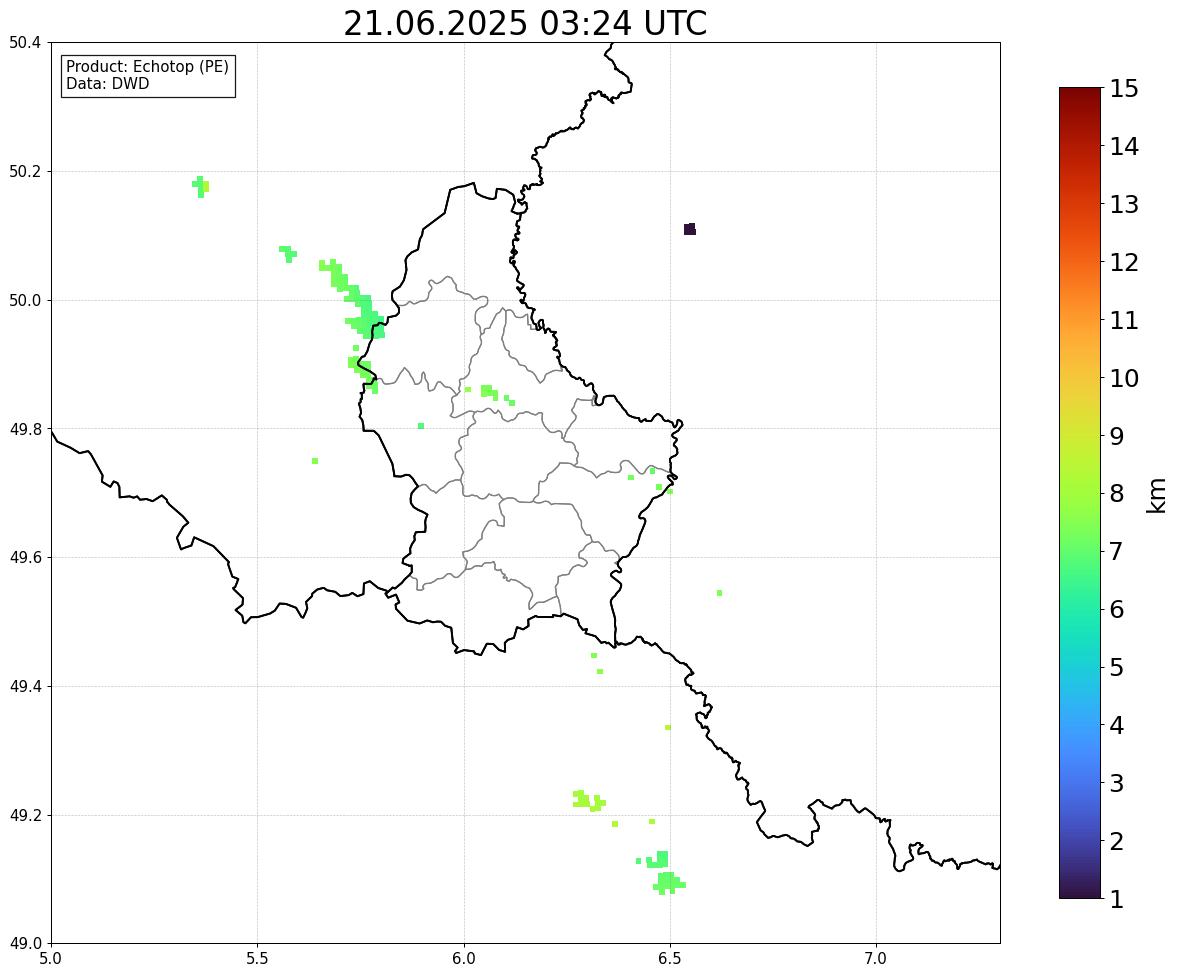This screenshot has height=976, width=1178.
Task: Click the colorbar tick label '15'
Action: pyautogui.click(x=1124, y=89)
